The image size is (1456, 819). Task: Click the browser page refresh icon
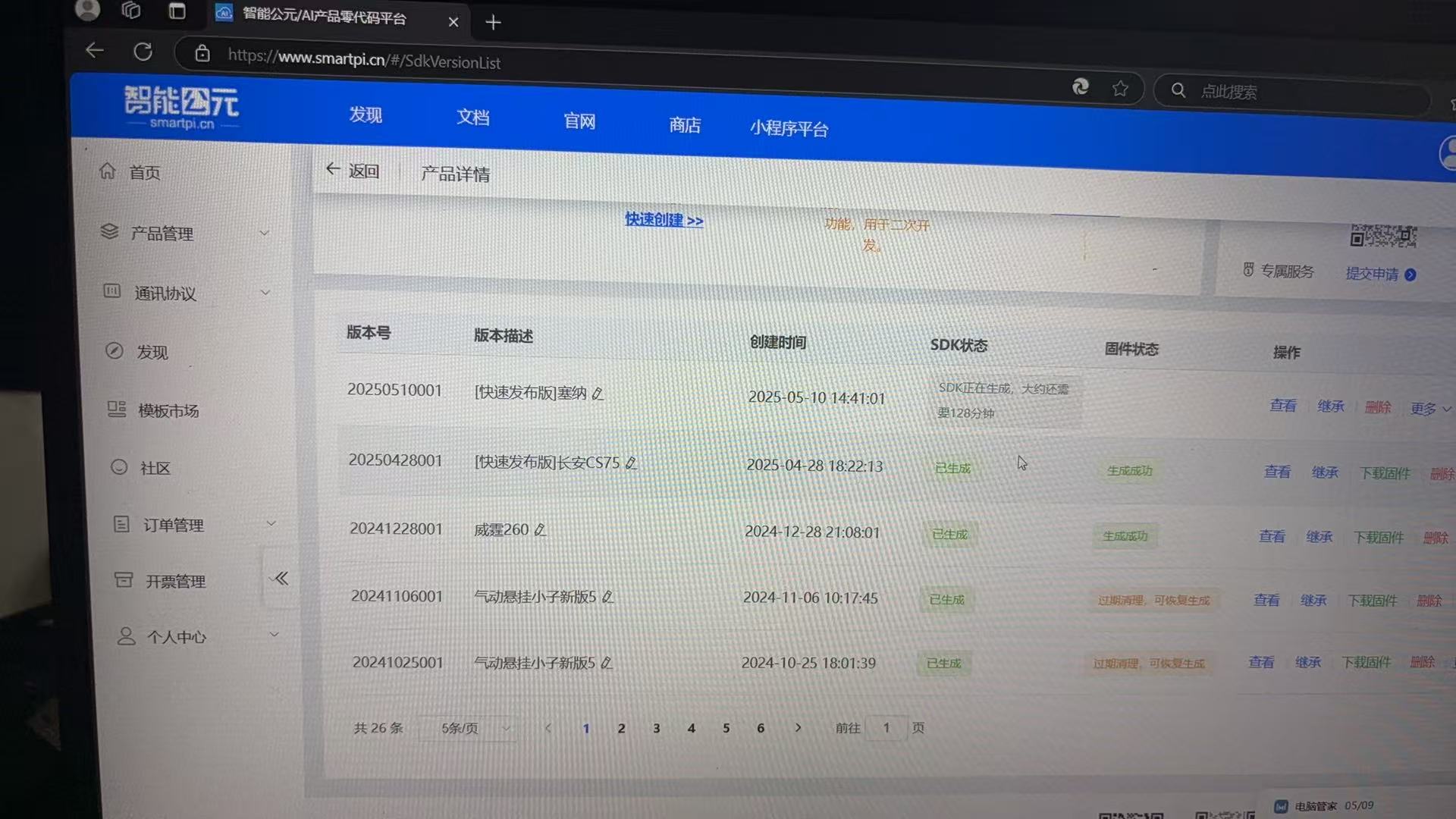[143, 52]
